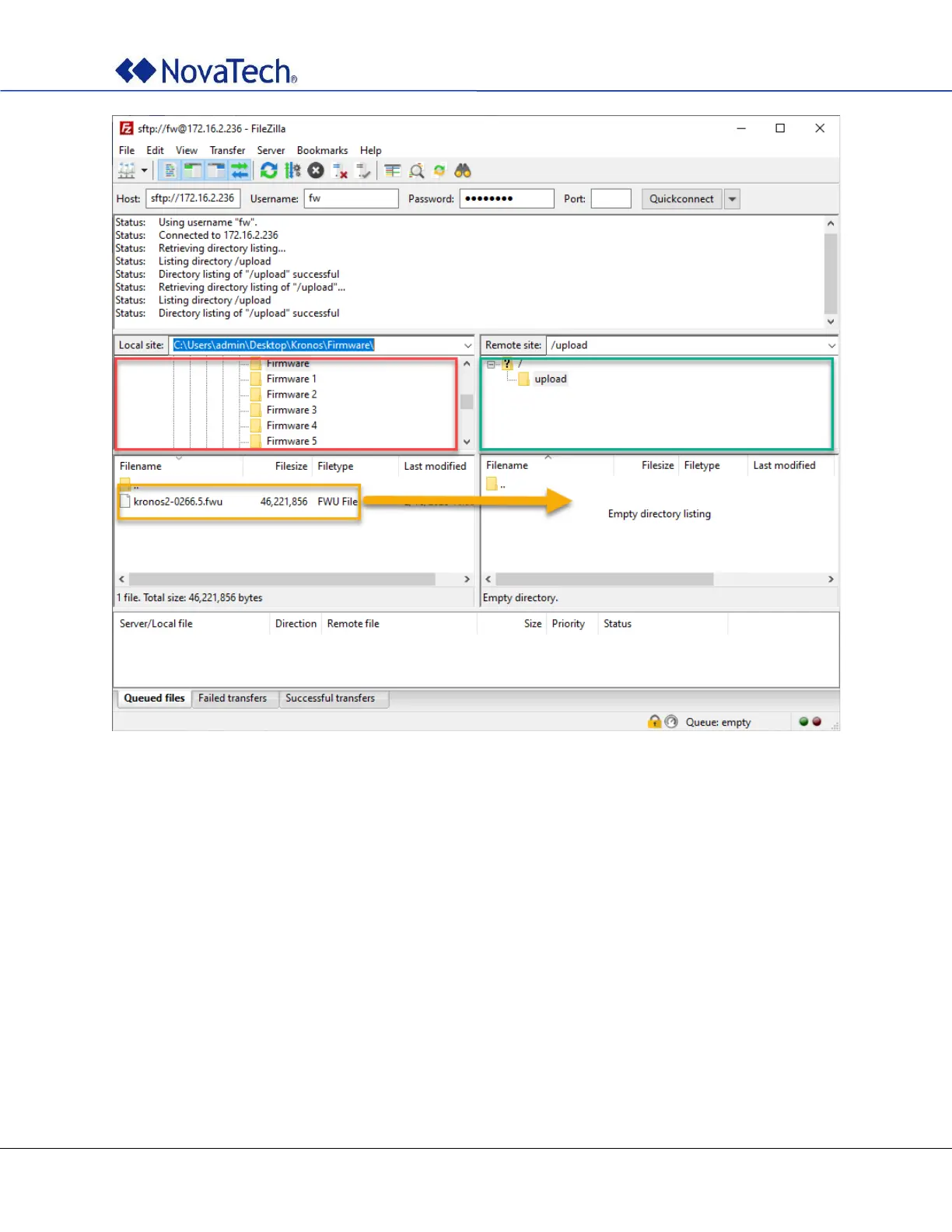Click the Direction column in transfer queue
The height and width of the screenshot is (1232, 952).
296,624
